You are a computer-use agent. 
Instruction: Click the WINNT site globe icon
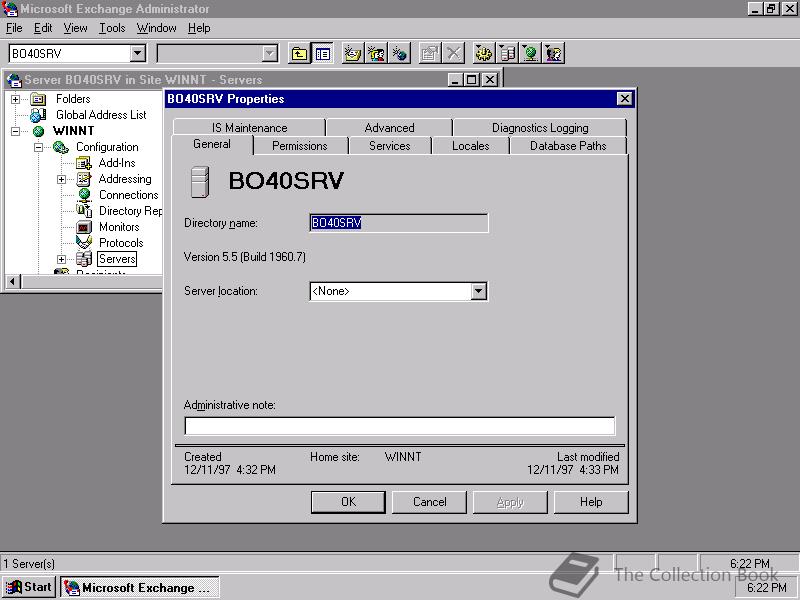(x=38, y=131)
